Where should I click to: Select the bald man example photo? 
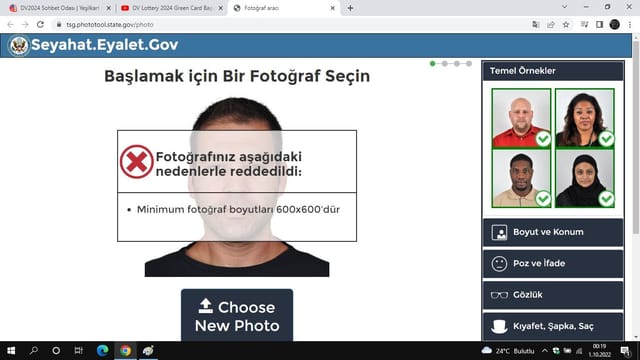click(x=521, y=118)
